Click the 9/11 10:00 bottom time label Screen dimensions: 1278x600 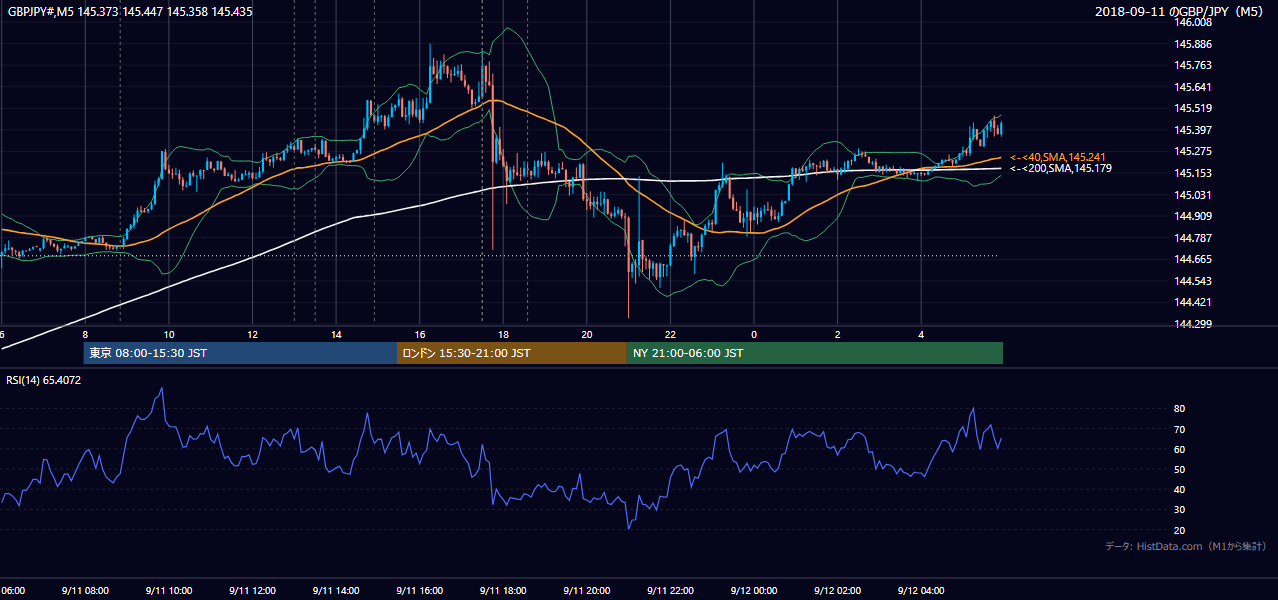(x=169, y=591)
